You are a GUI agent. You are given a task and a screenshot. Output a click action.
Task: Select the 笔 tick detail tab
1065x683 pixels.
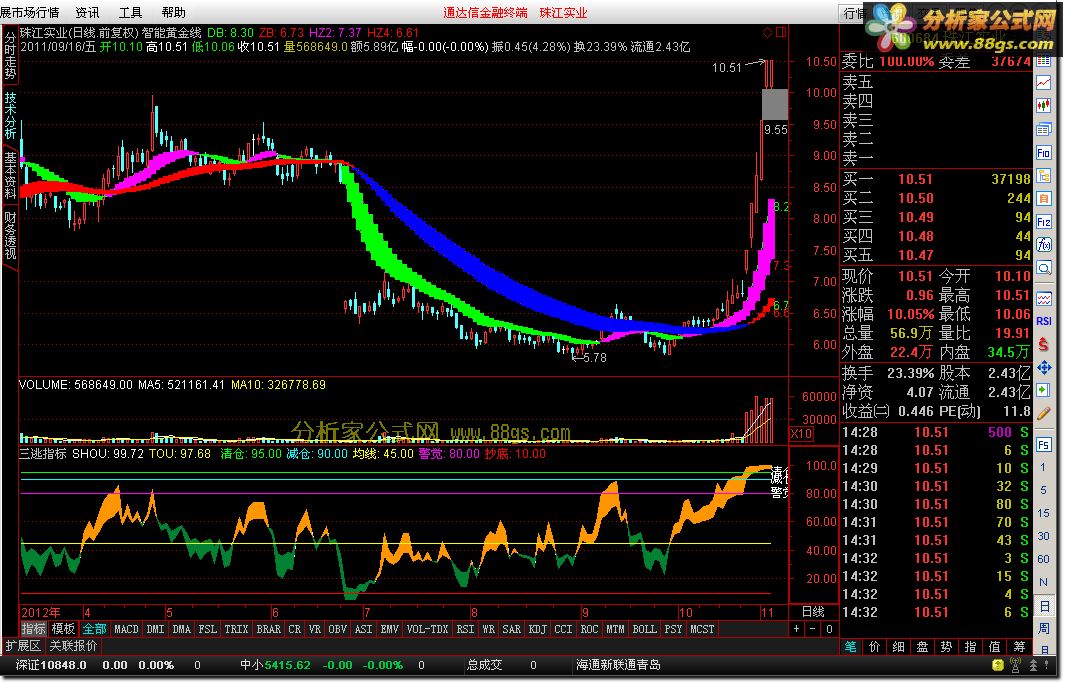point(850,647)
